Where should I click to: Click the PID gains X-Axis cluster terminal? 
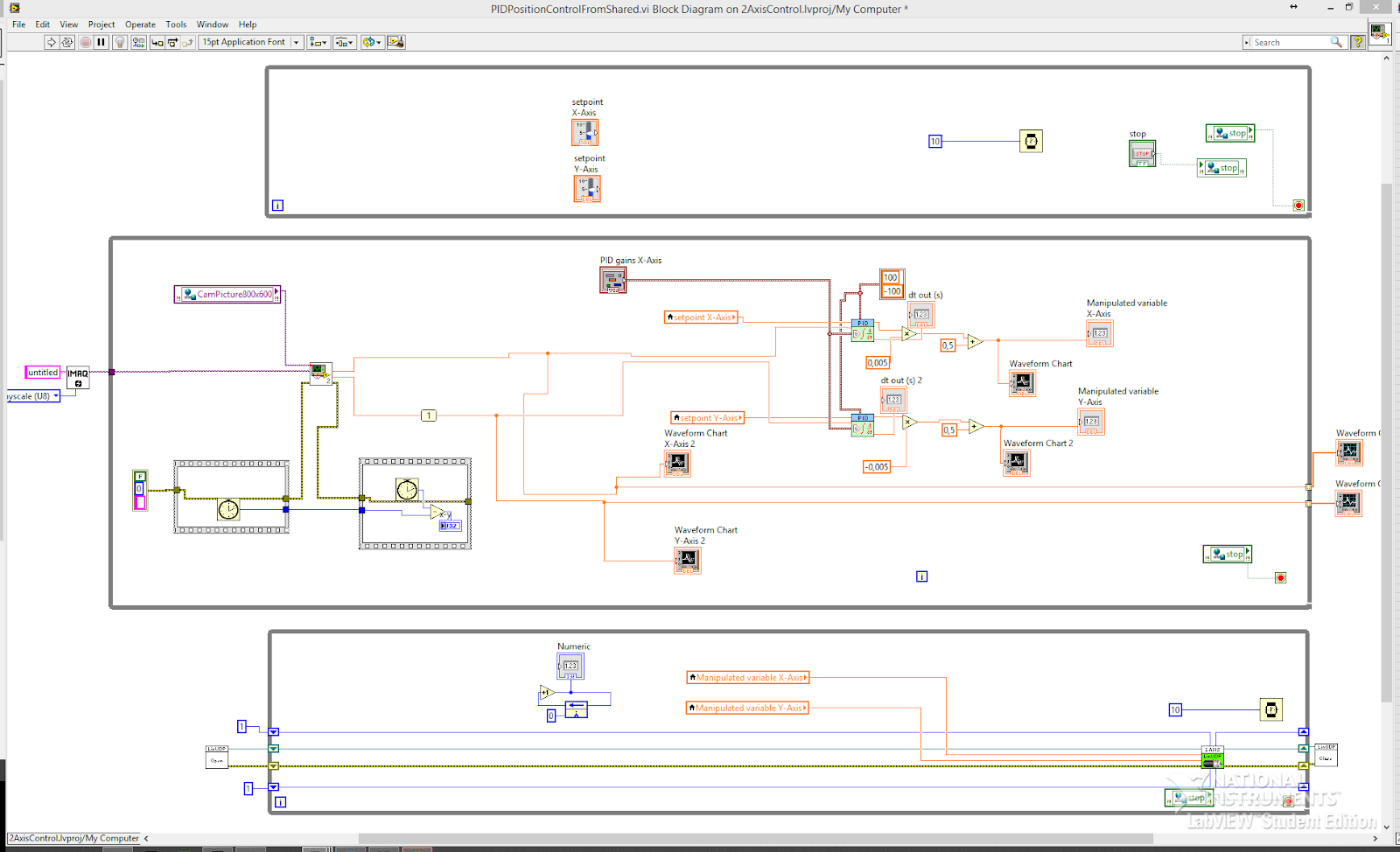pyautogui.click(x=613, y=280)
